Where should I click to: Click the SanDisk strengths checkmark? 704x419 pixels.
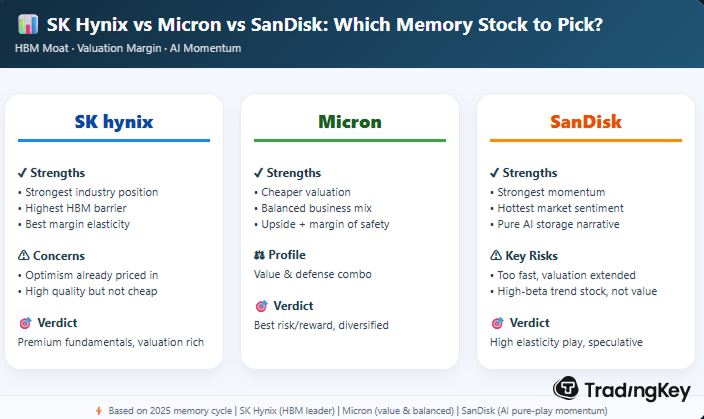point(496,173)
